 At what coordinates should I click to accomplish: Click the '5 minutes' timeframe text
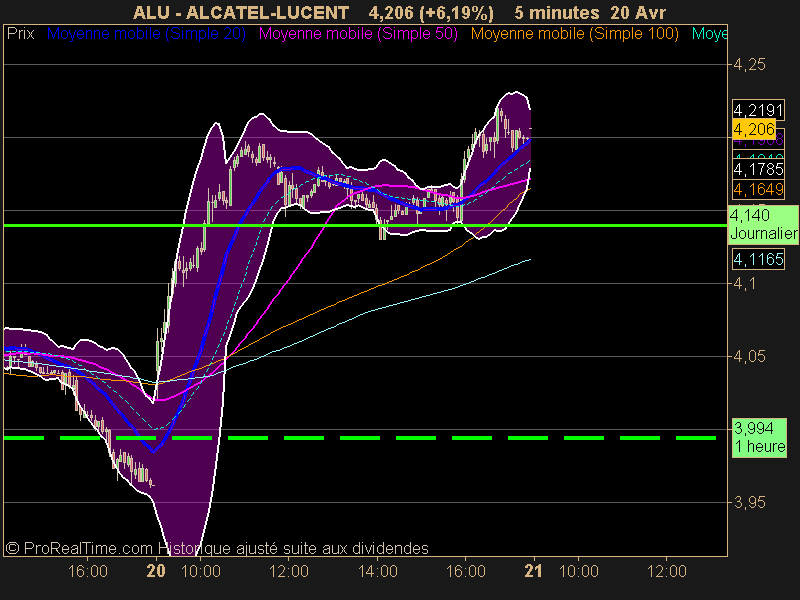coord(557,12)
